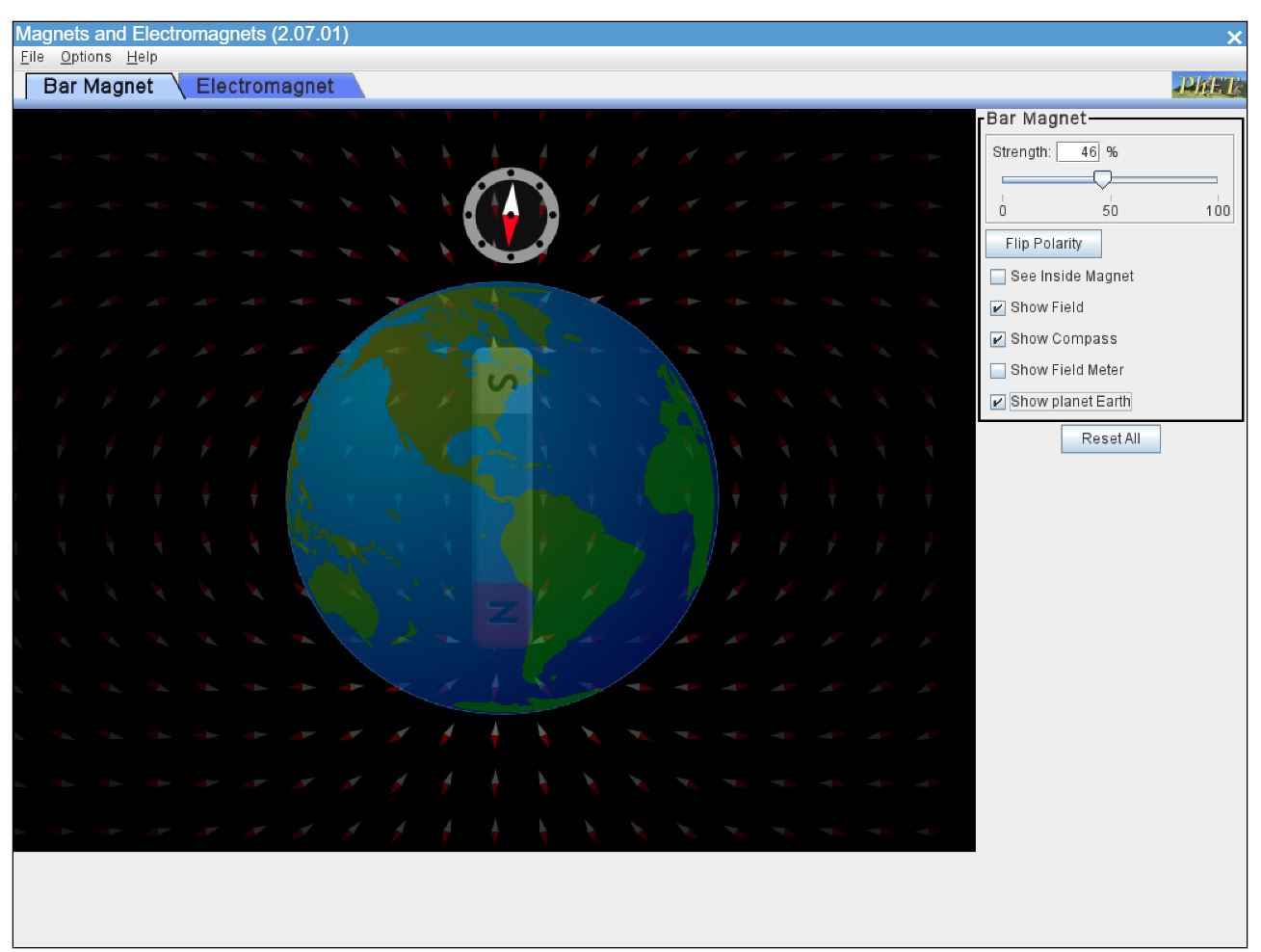Enable See Inside Magnet
Viewport: 1261px width, 952px height.
999,276
